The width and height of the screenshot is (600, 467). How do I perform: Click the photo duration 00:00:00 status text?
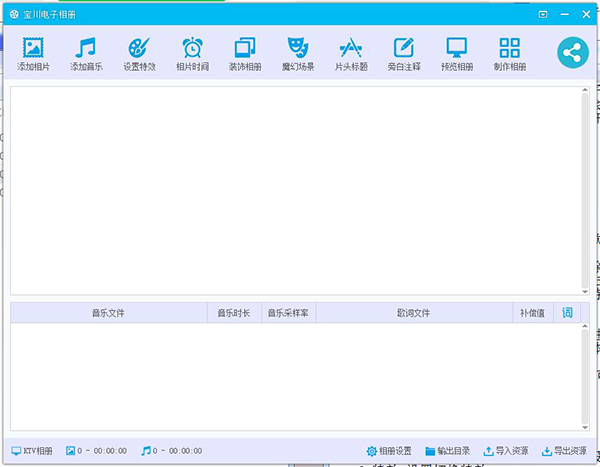(x=110, y=451)
